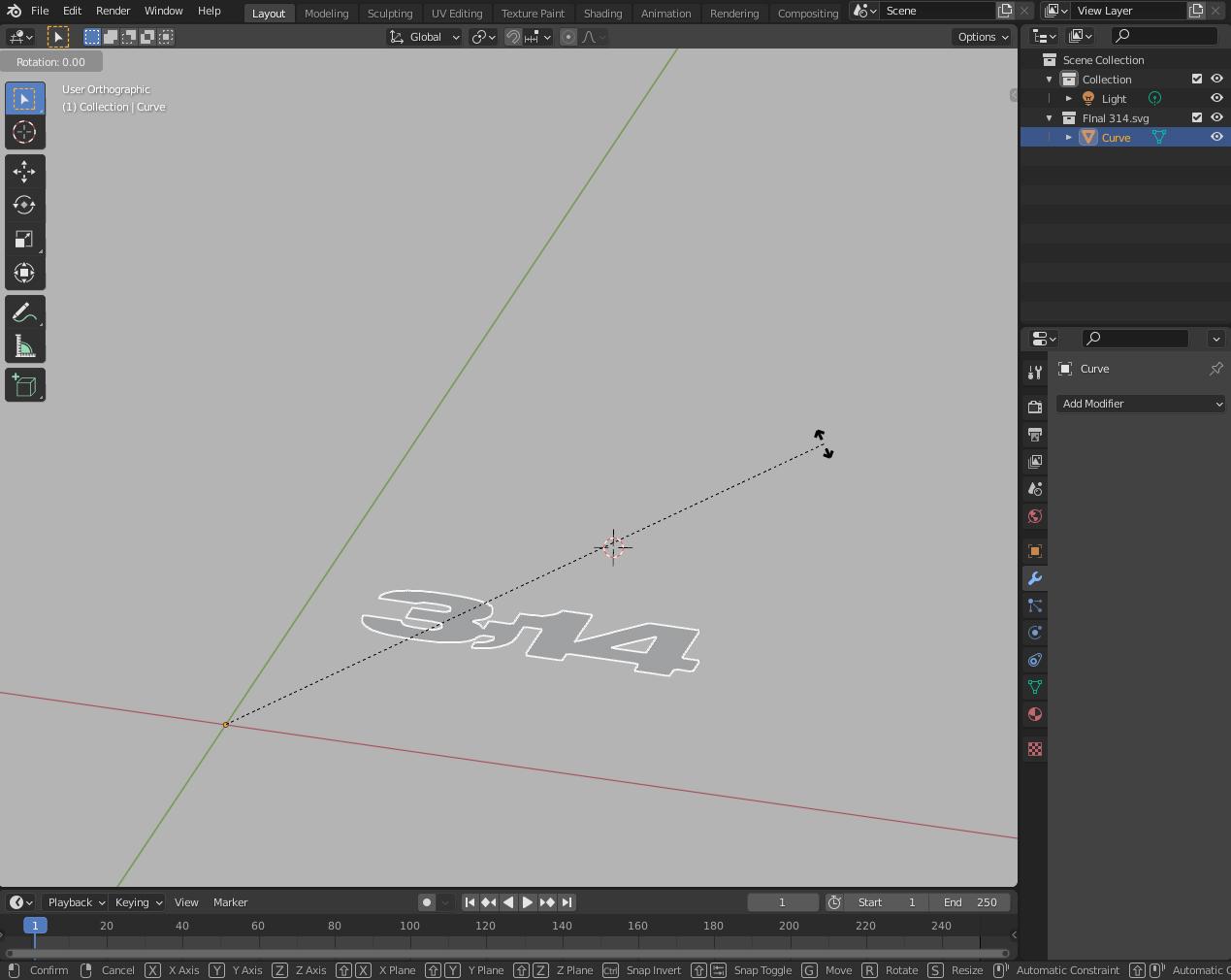
Task: Open Scene properties tab
Action: 1035,488
